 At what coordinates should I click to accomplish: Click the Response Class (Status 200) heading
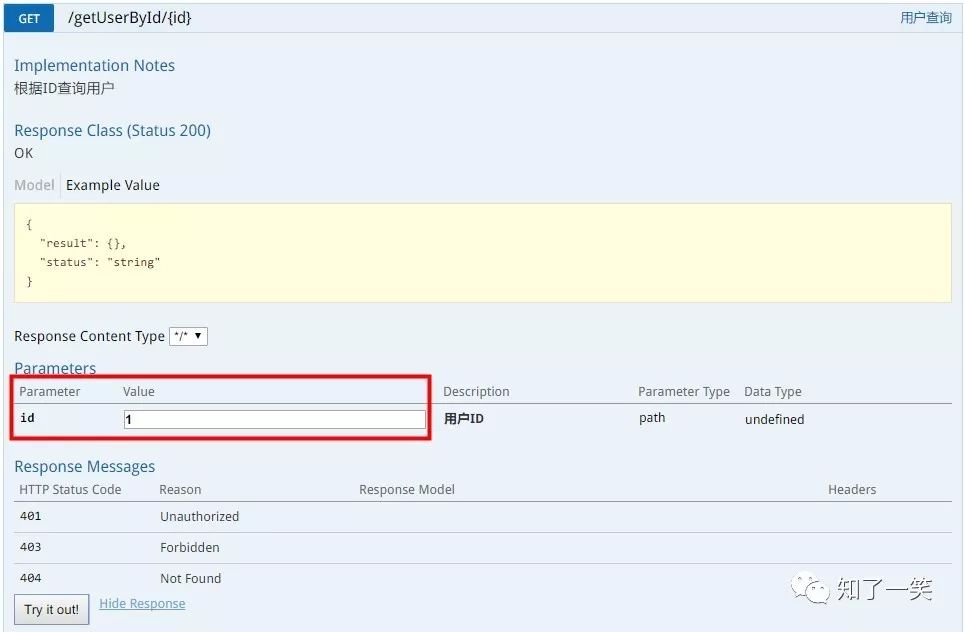(113, 131)
